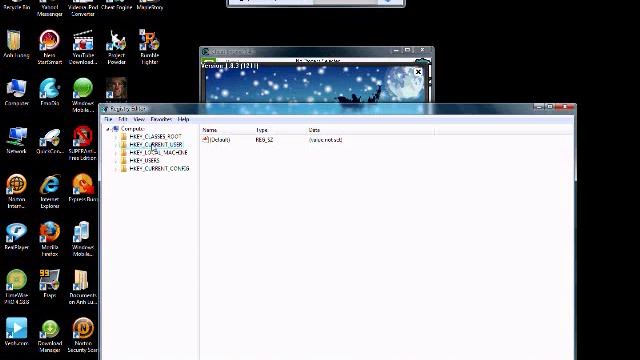The image size is (640, 360).
Task: Open the Help menu in Registry Editor
Action: point(183,119)
